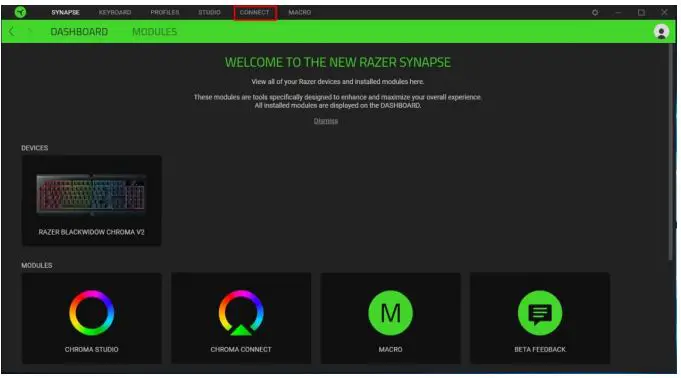The image size is (681, 378).
Task: Switch to the Synapse tab
Action: pyautogui.click(x=65, y=13)
